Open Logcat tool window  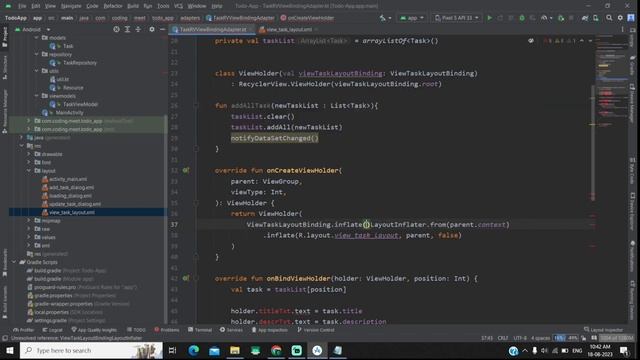pyautogui.click(x=52, y=330)
